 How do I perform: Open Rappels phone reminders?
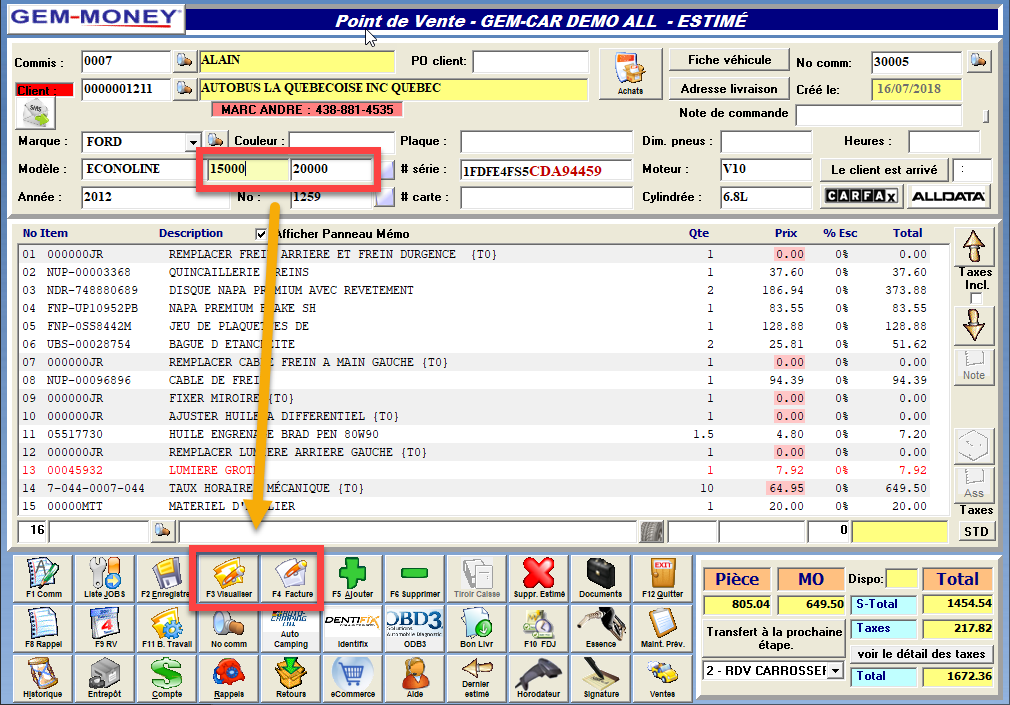pos(229,677)
